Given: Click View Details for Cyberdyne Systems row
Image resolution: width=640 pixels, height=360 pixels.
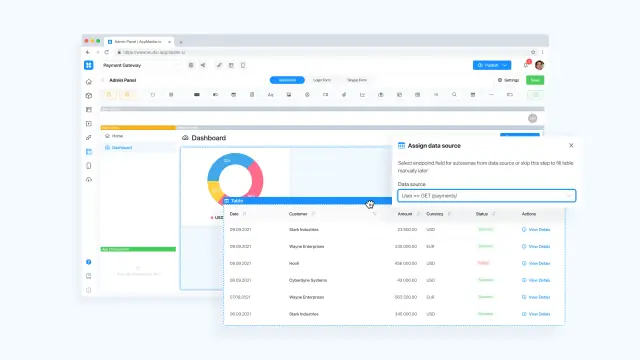Looking at the screenshot, I should tap(536, 280).
